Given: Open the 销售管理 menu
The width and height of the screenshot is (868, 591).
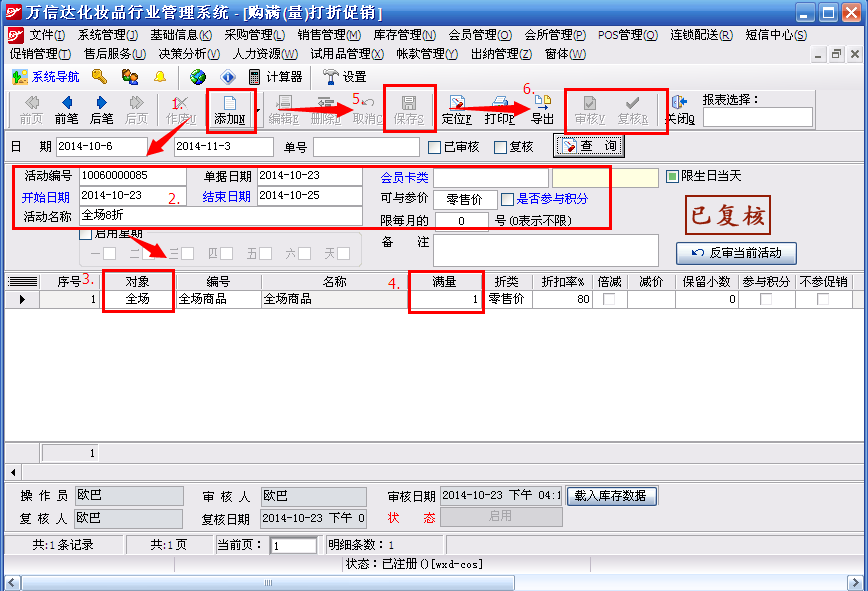Looking at the screenshot, I should click(x=326, y=35).
